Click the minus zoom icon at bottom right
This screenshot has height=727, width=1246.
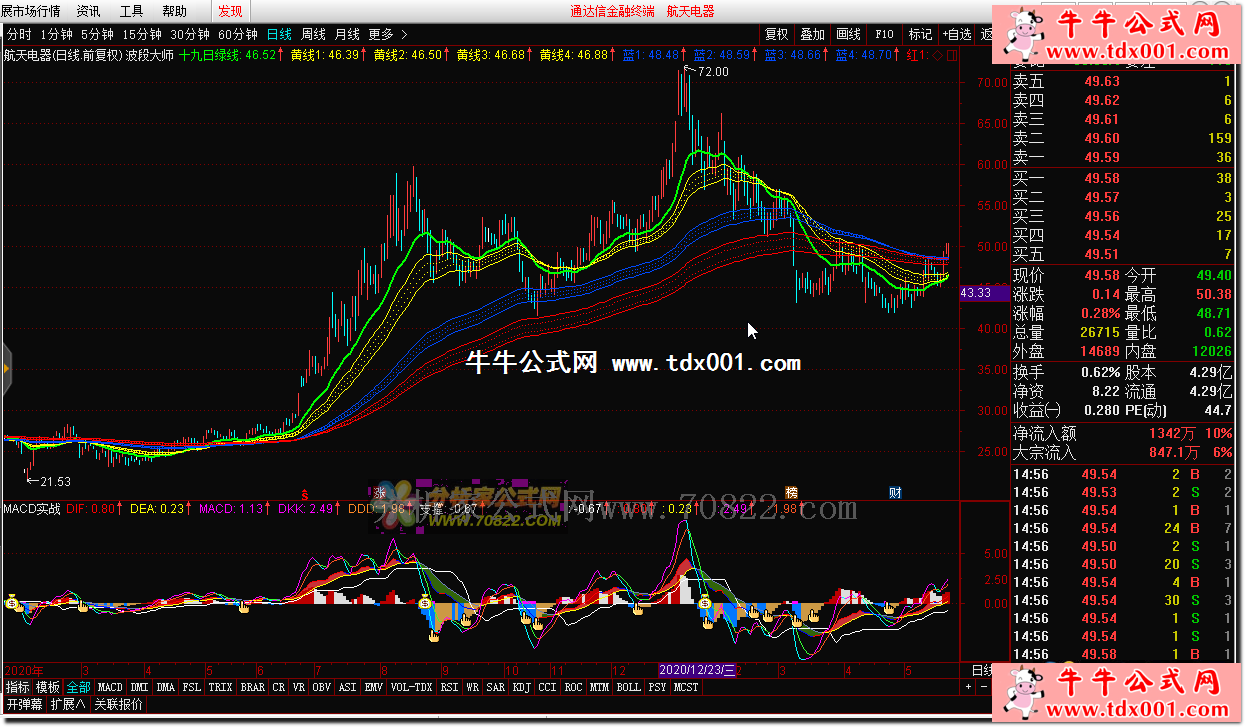[983, 688]
